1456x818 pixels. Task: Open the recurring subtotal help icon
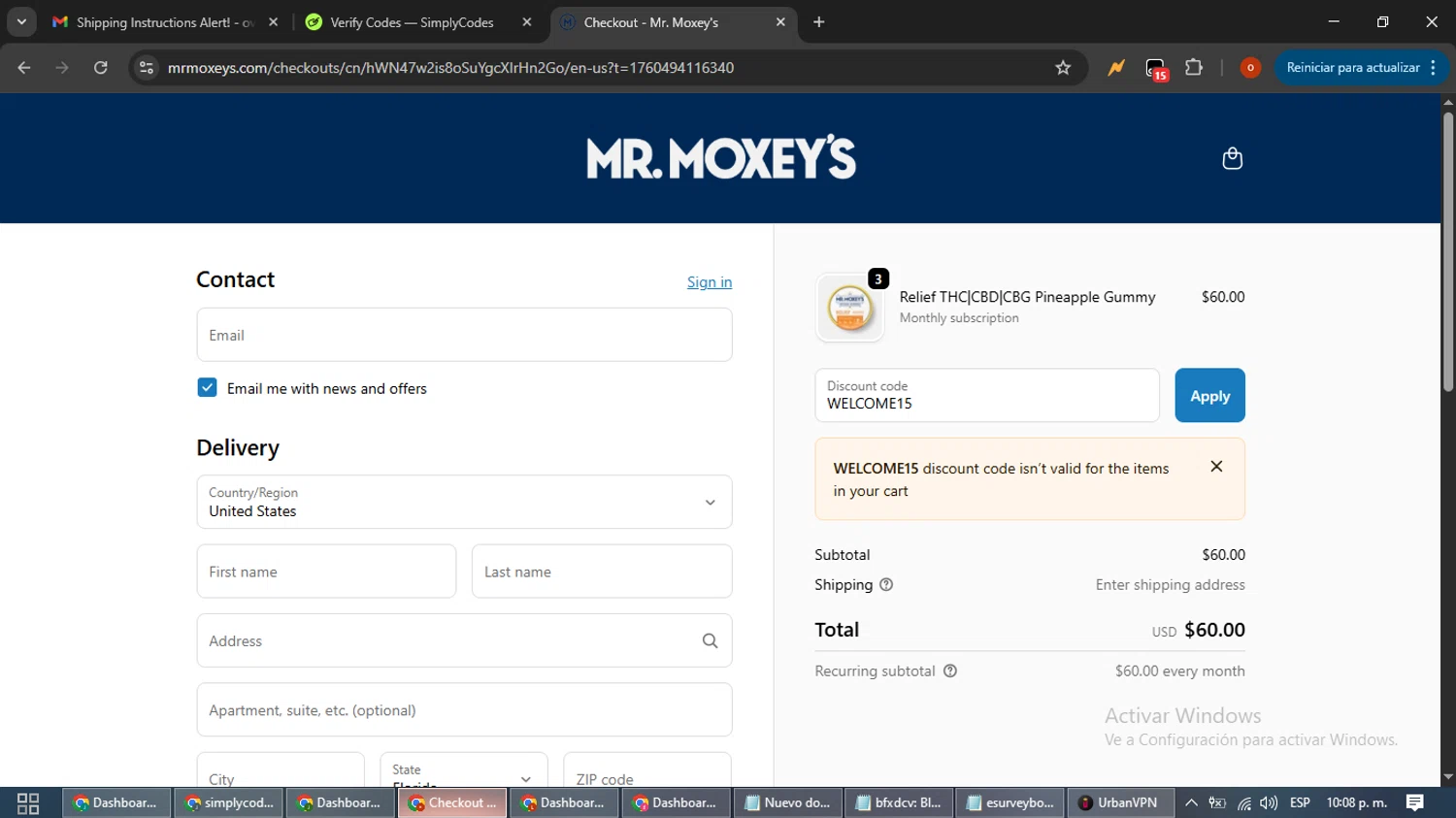950,671
